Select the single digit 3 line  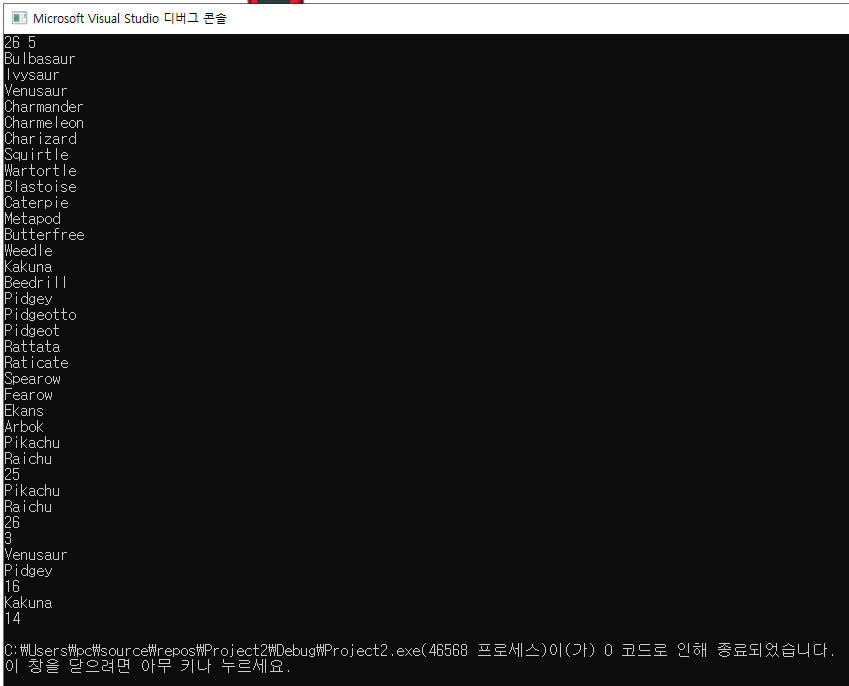point(8,539)
